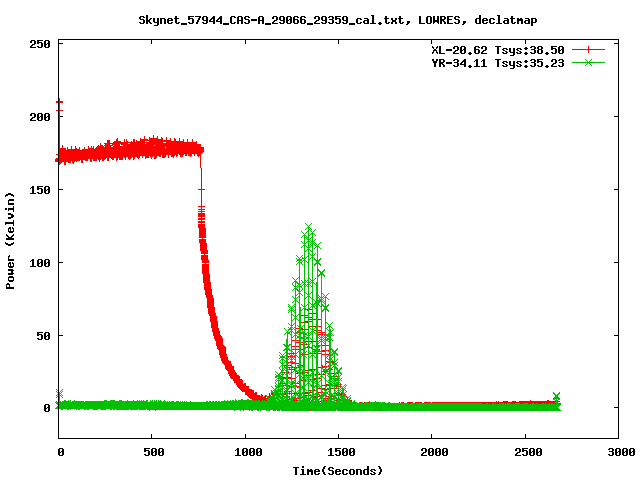Click the x-axis tick label 2000
The width and height of the screenshot is (640, 480).
[434, 452]
